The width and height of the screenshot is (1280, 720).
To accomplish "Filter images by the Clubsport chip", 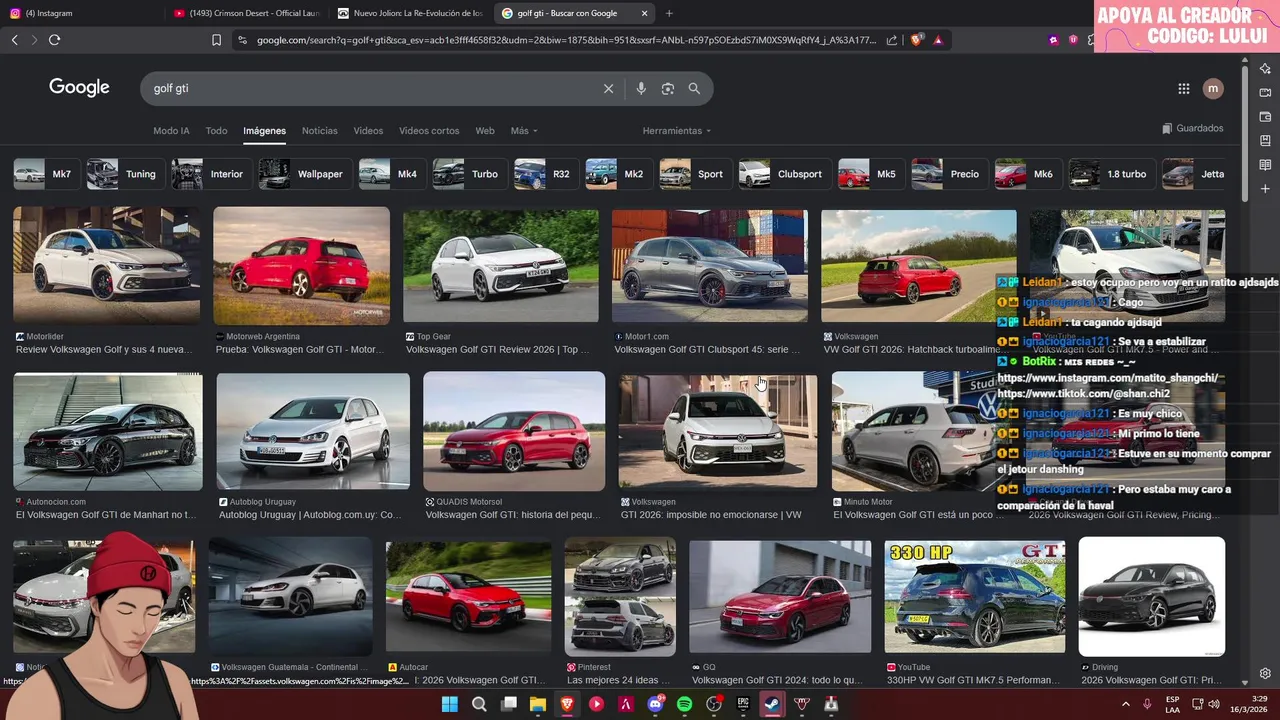I will (783, 174).
